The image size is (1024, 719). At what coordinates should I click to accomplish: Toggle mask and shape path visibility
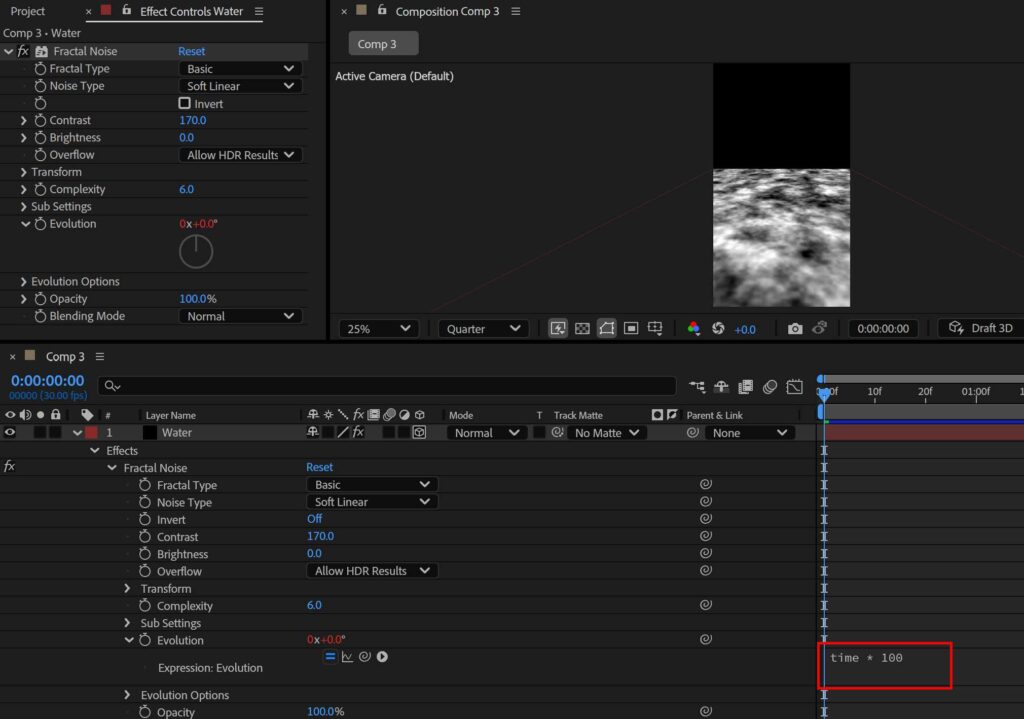pyautogui.click(x=607, y=328)
